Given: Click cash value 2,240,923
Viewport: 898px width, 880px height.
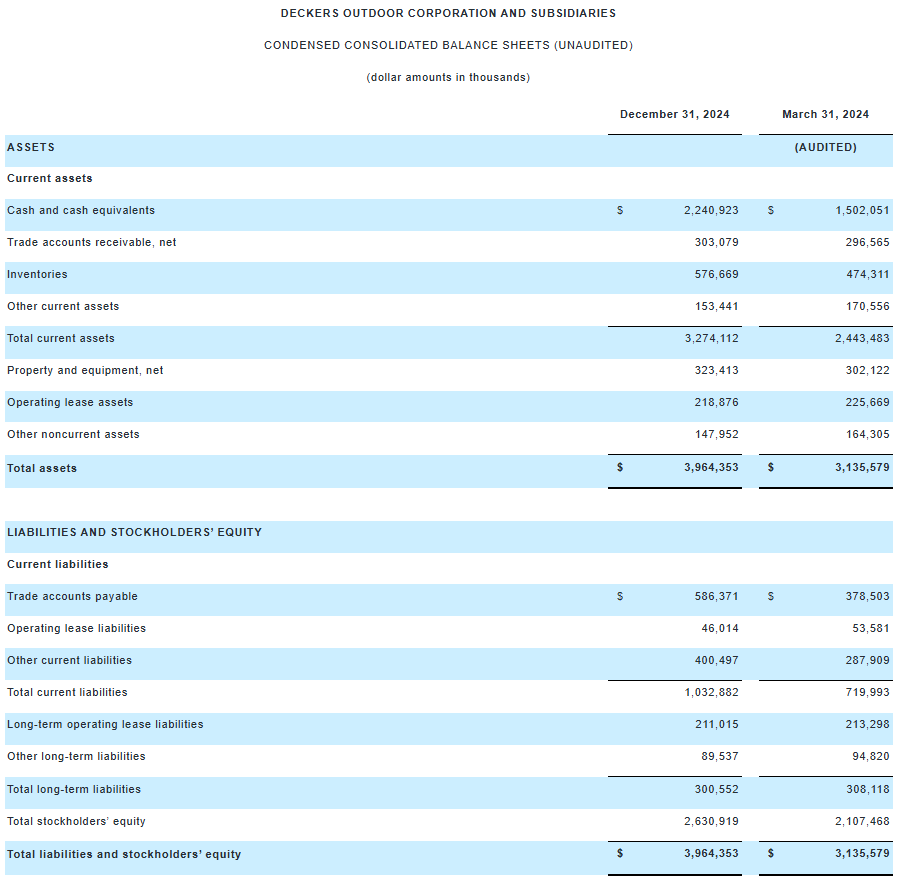Looking at the screenshot, I should tap(711, 210).
